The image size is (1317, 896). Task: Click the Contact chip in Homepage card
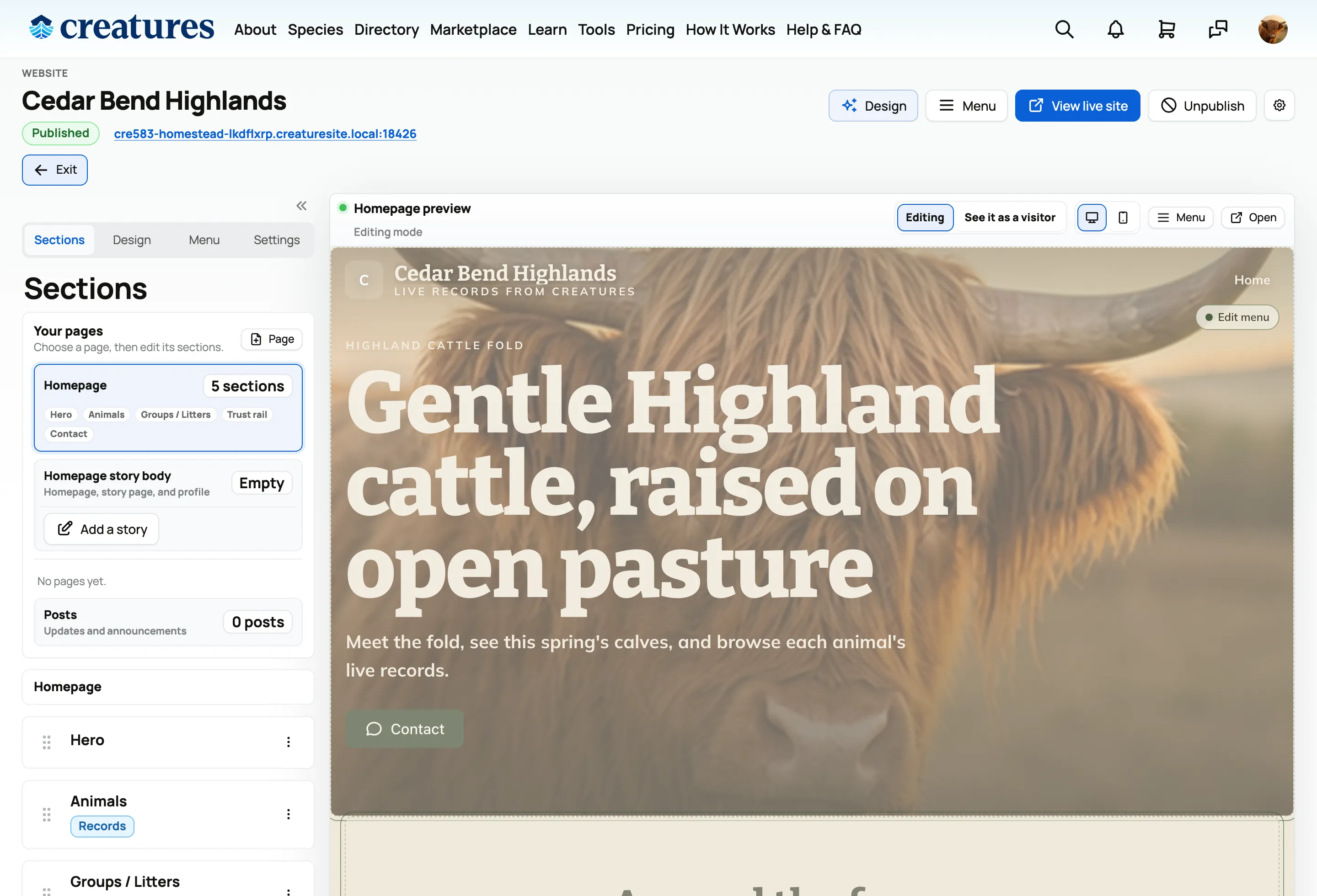point(69,434)
